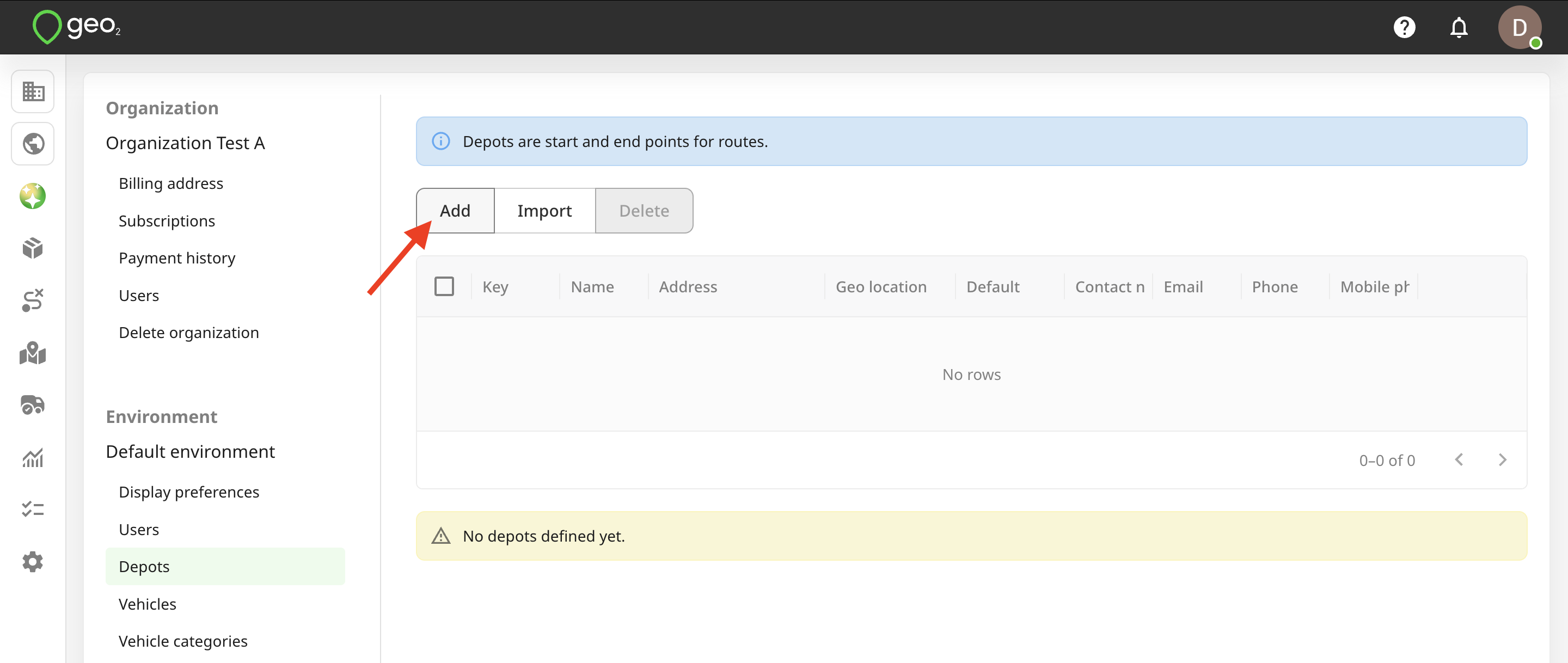Open Users under Organization
Viewport: 1568px width, 663px height.
(x=139, y=295)
